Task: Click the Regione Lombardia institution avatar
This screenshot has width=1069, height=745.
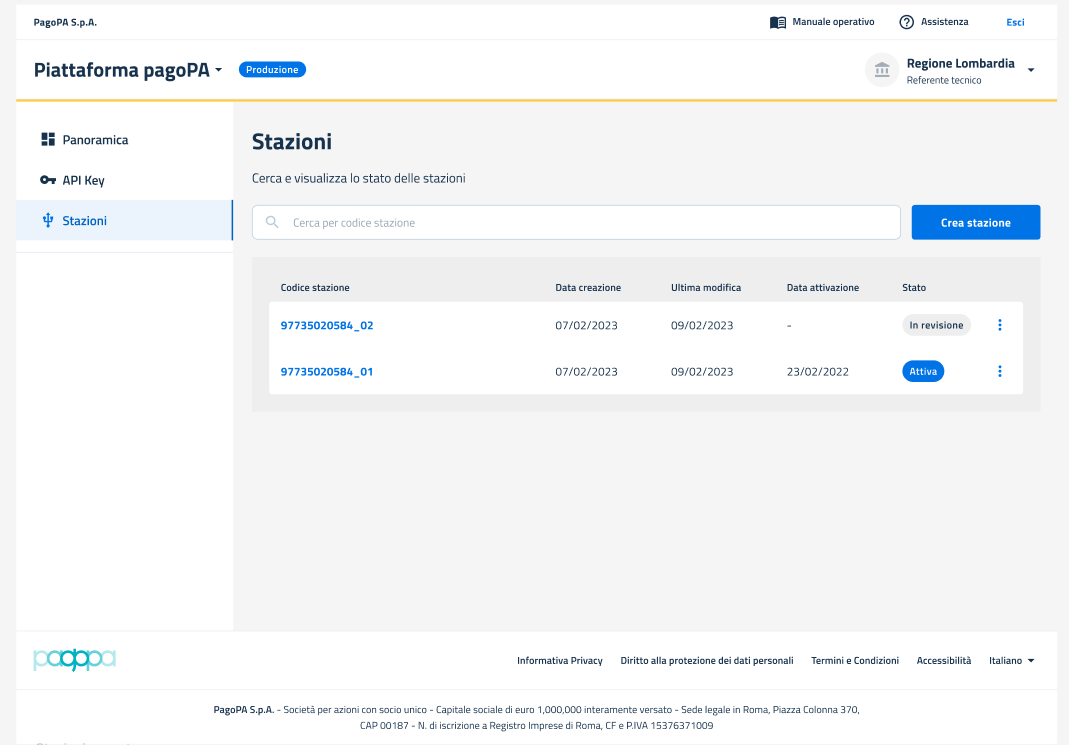Action: click(882, 70)
